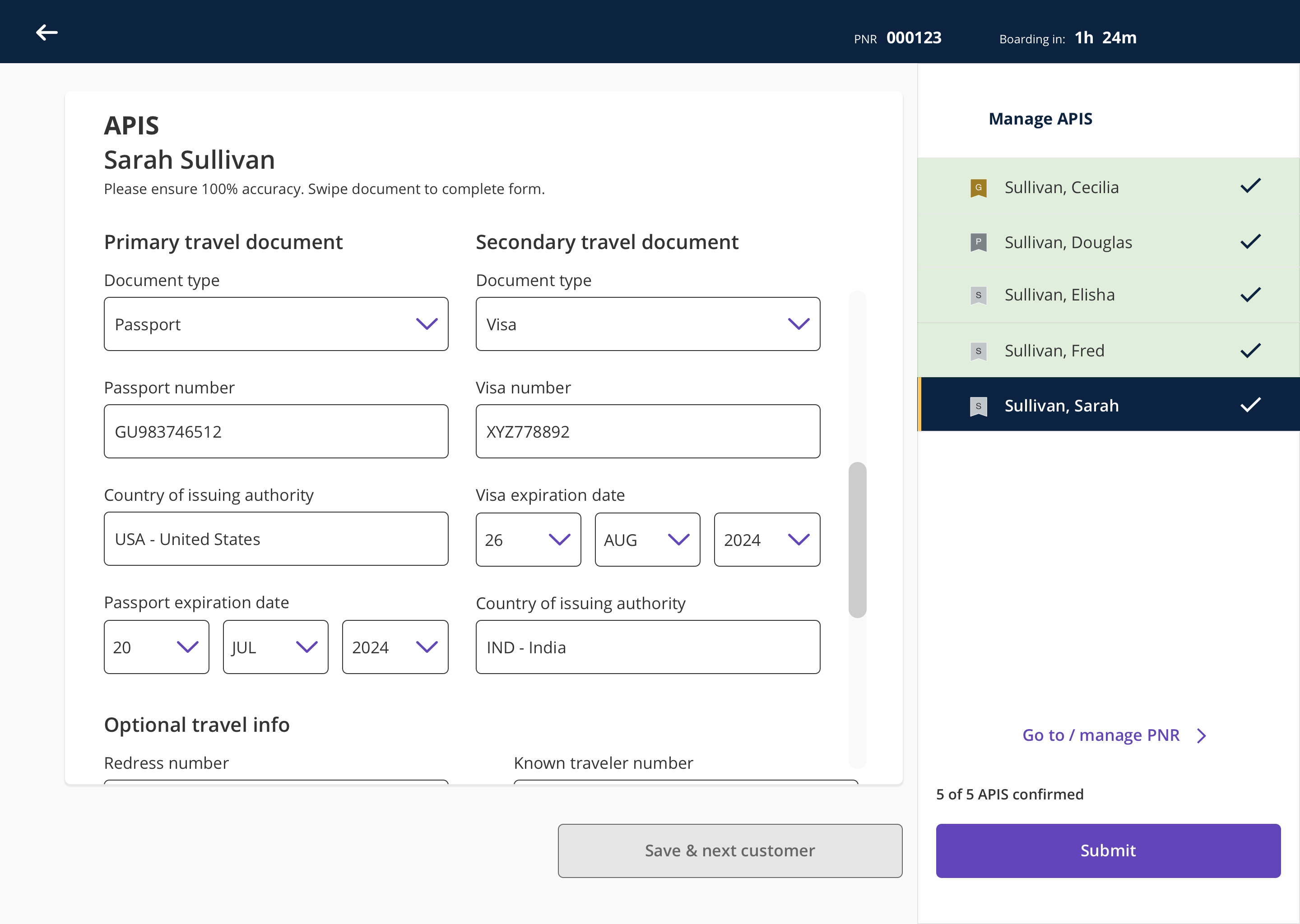Open the passport expiration month dropdown showing JUL
The image size is (1300, 924).
[275, 647]
